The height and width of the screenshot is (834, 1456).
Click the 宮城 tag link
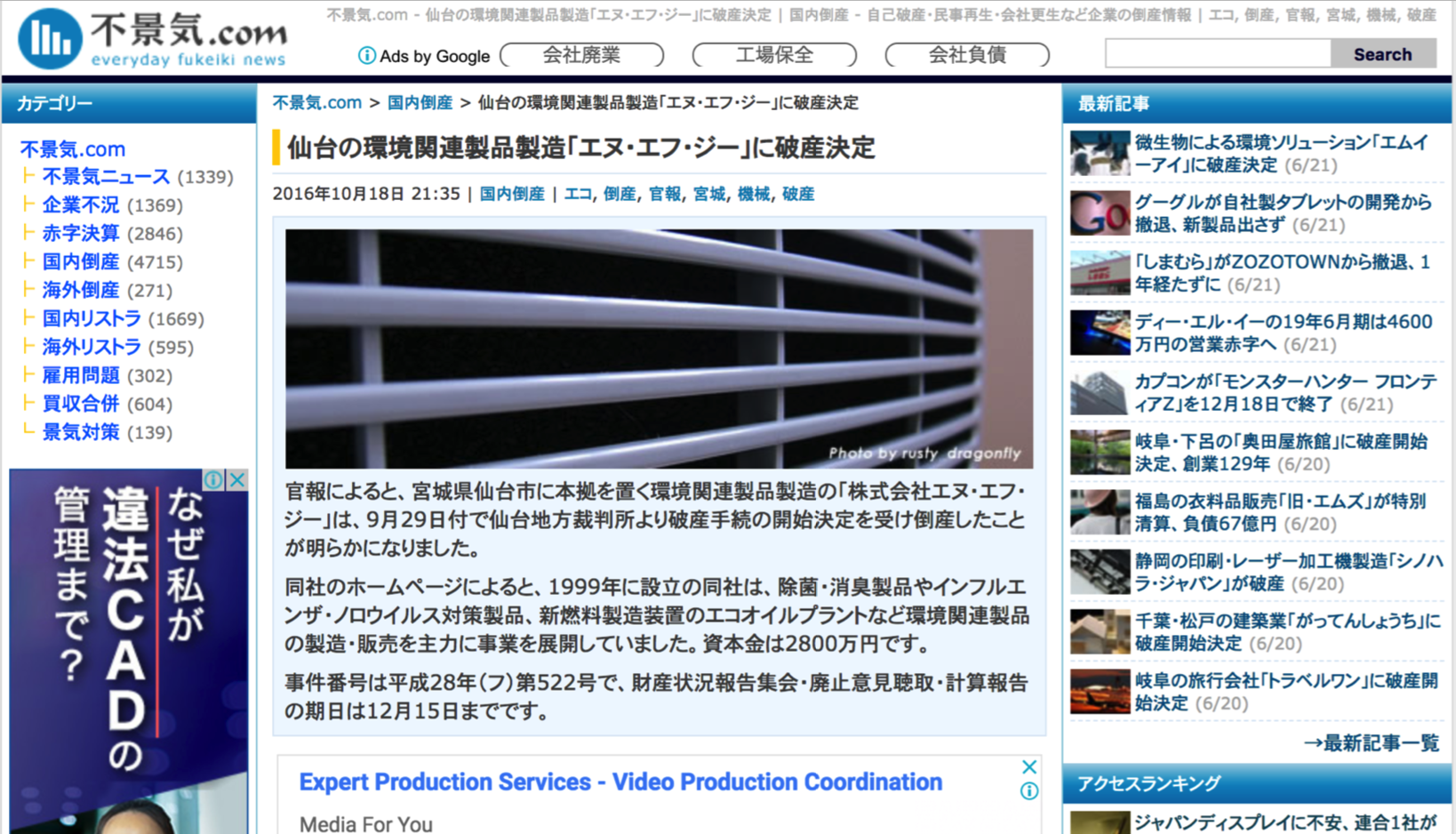pos(708,195)
